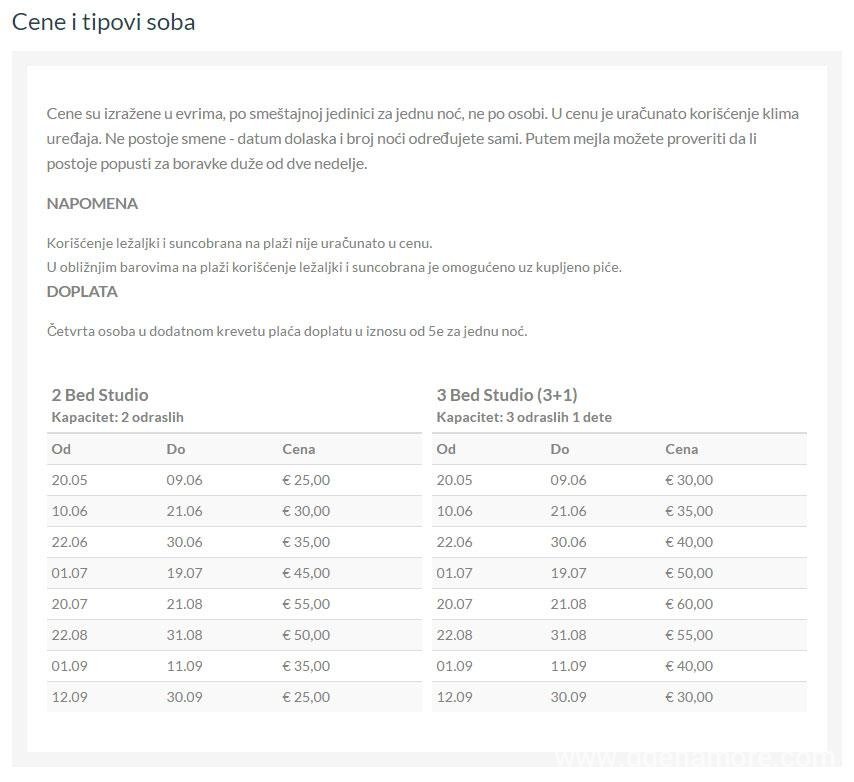Viewport: 854px width, 782px height.
Task: Click the "Cene i tipovi soba" page heading
Action: click(x=103, y=22)
